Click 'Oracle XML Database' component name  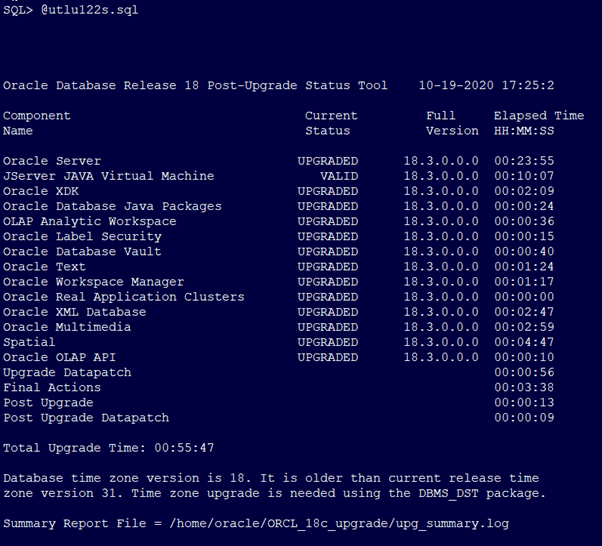coord(74,312)
